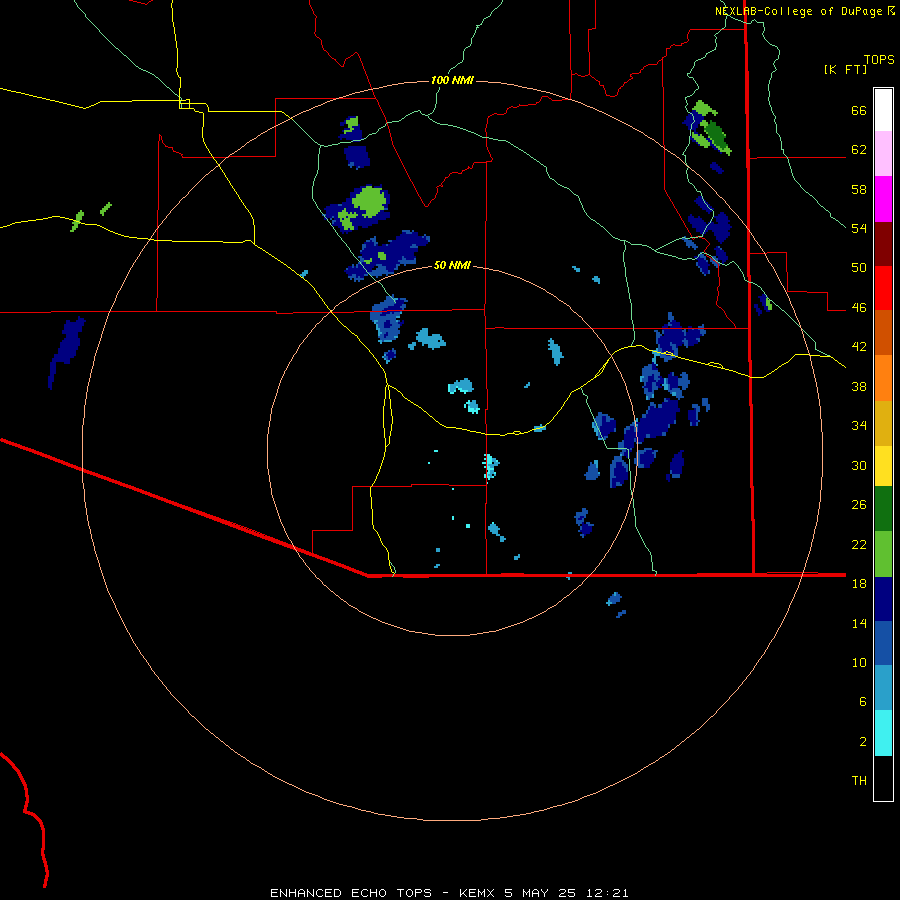
Task: Click the magenta swatch between 54 and 58
Action: (x=883, y=199)
